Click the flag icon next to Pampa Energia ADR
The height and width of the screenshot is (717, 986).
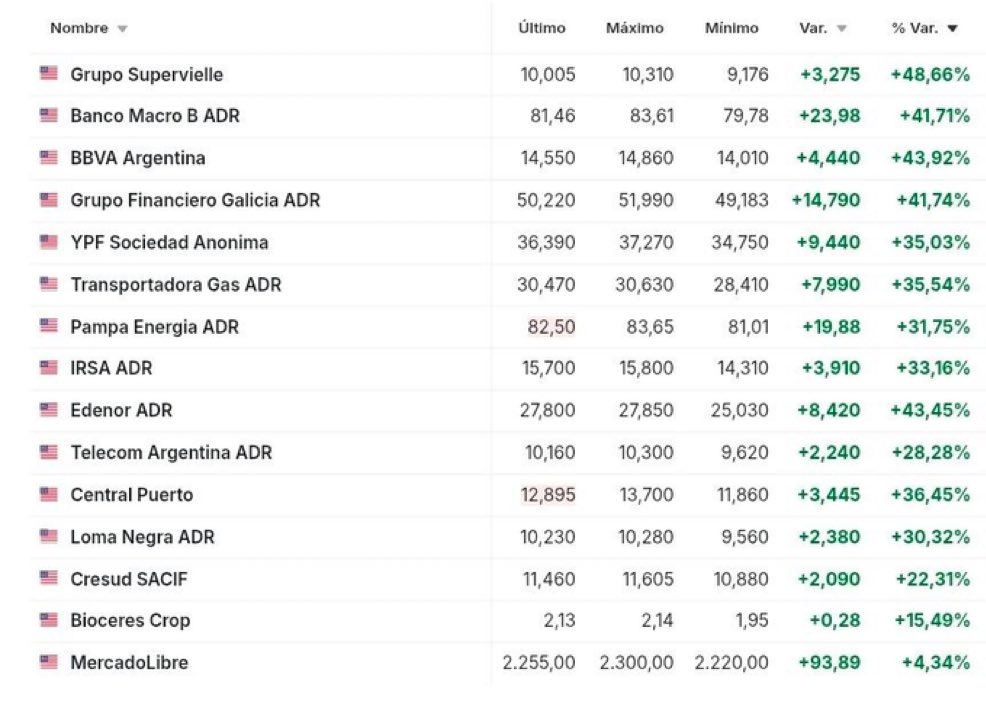tap(48, 325)
